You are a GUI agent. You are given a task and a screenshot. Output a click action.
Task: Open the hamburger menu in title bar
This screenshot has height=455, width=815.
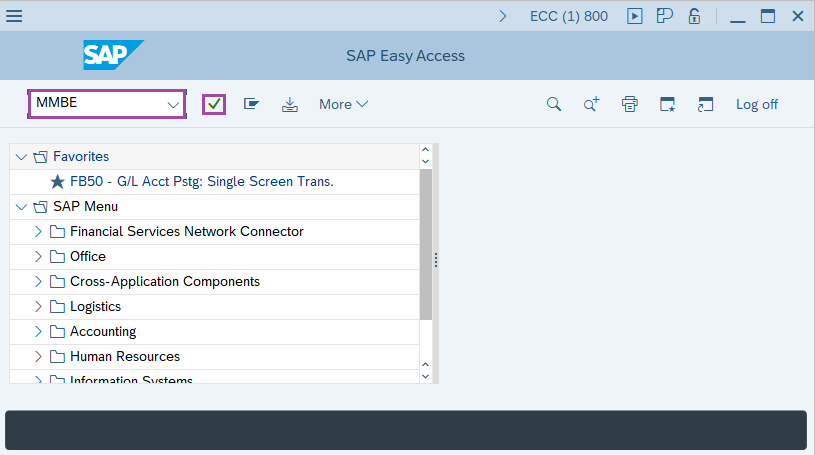coord(15,16)
